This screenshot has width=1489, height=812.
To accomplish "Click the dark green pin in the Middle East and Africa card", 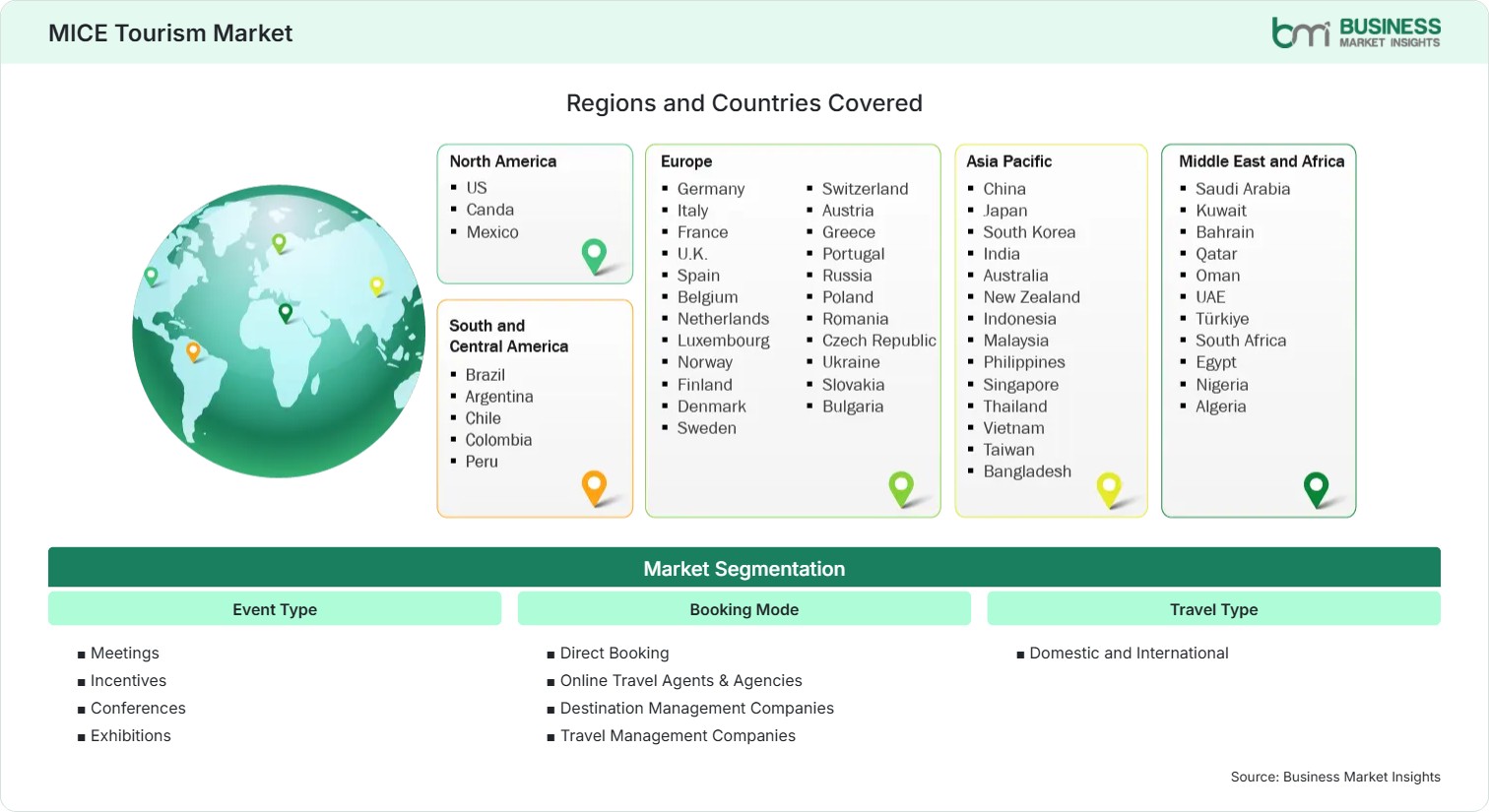I will [1316, 488].
